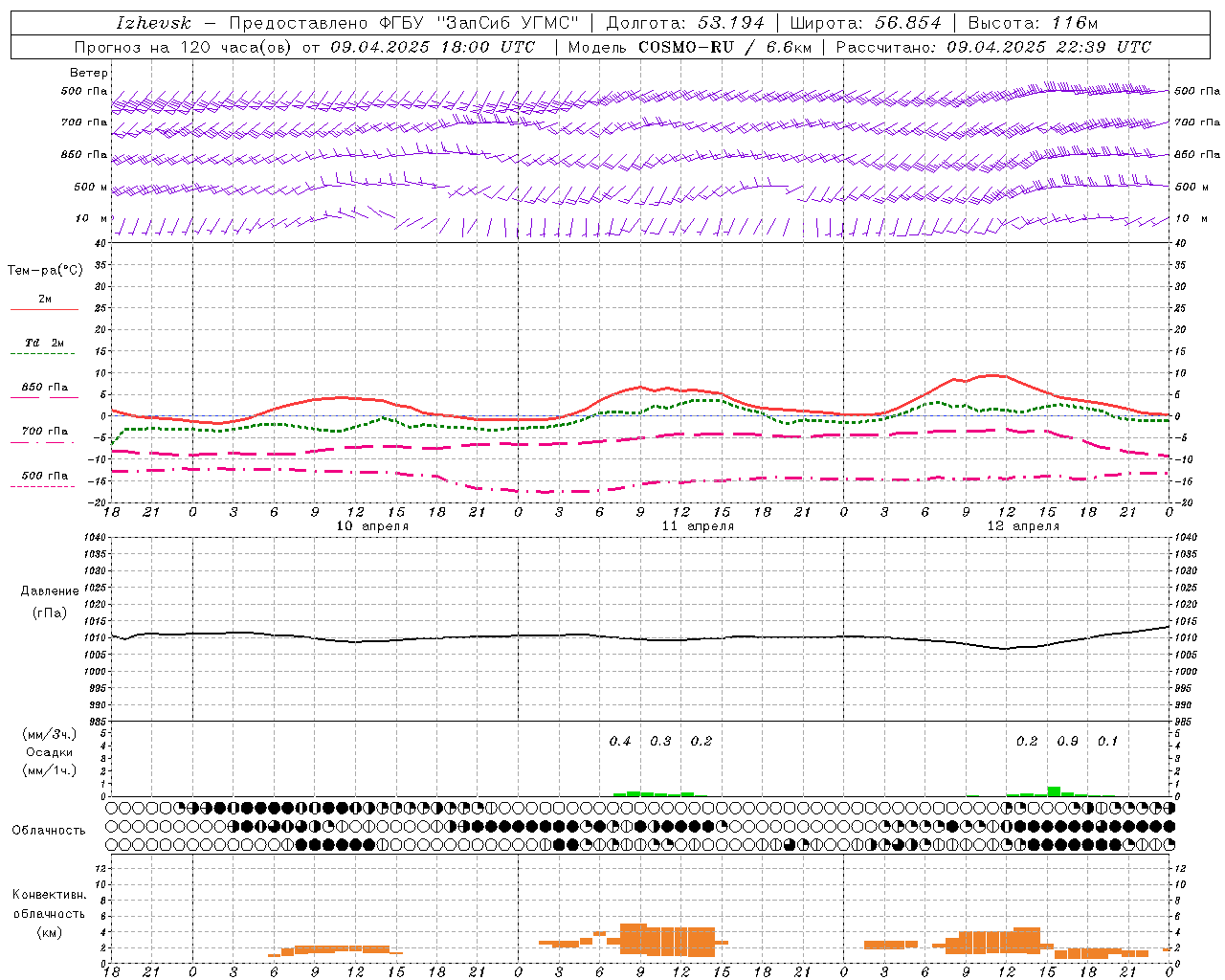This screenshot has width=1225, height=980.
Task: Click the orange convective cloud block on 10 апреля
Action: tap(335, 949)
